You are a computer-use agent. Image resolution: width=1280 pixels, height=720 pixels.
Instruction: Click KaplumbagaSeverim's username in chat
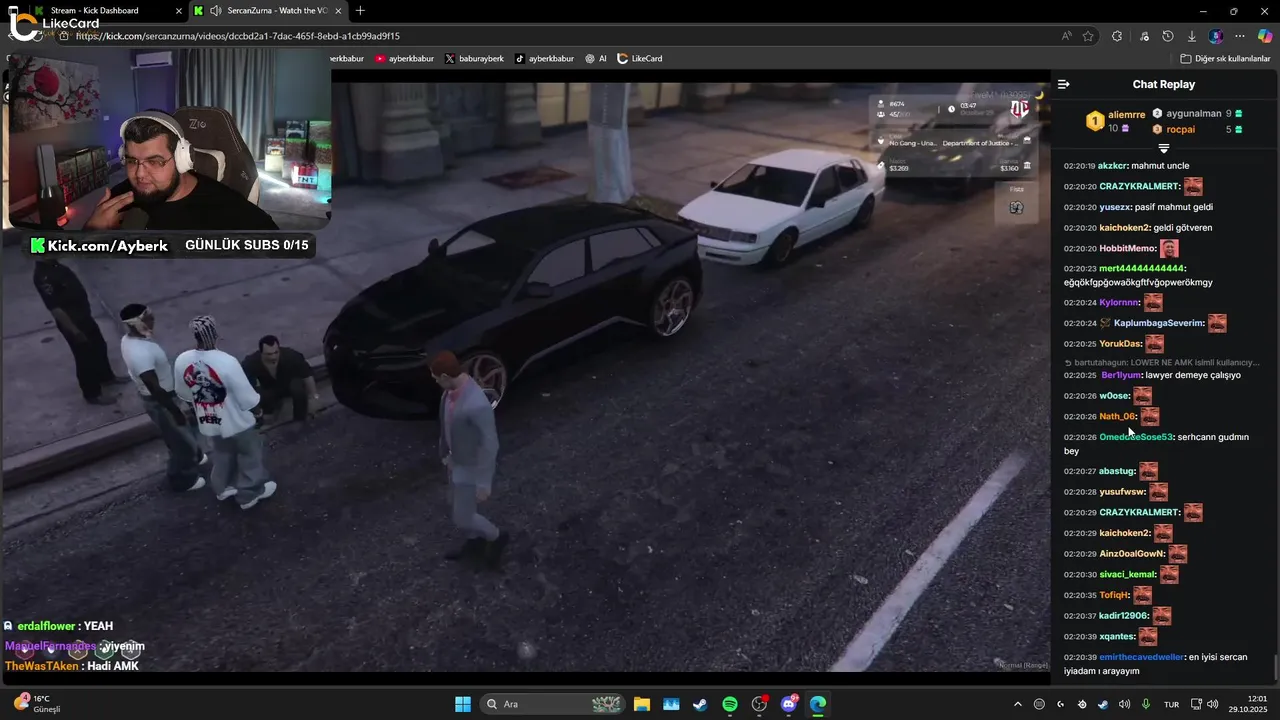(1159, 324)
